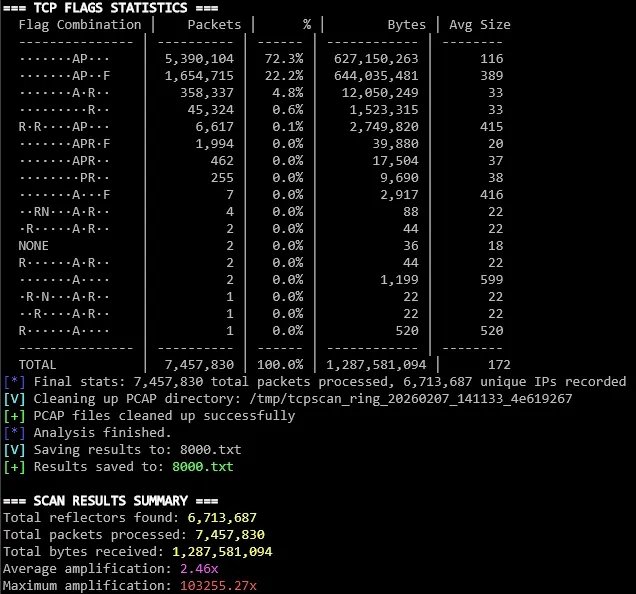636x594 pixels.
Task: Click packets value 358,337
Action: tap(207, 93)
